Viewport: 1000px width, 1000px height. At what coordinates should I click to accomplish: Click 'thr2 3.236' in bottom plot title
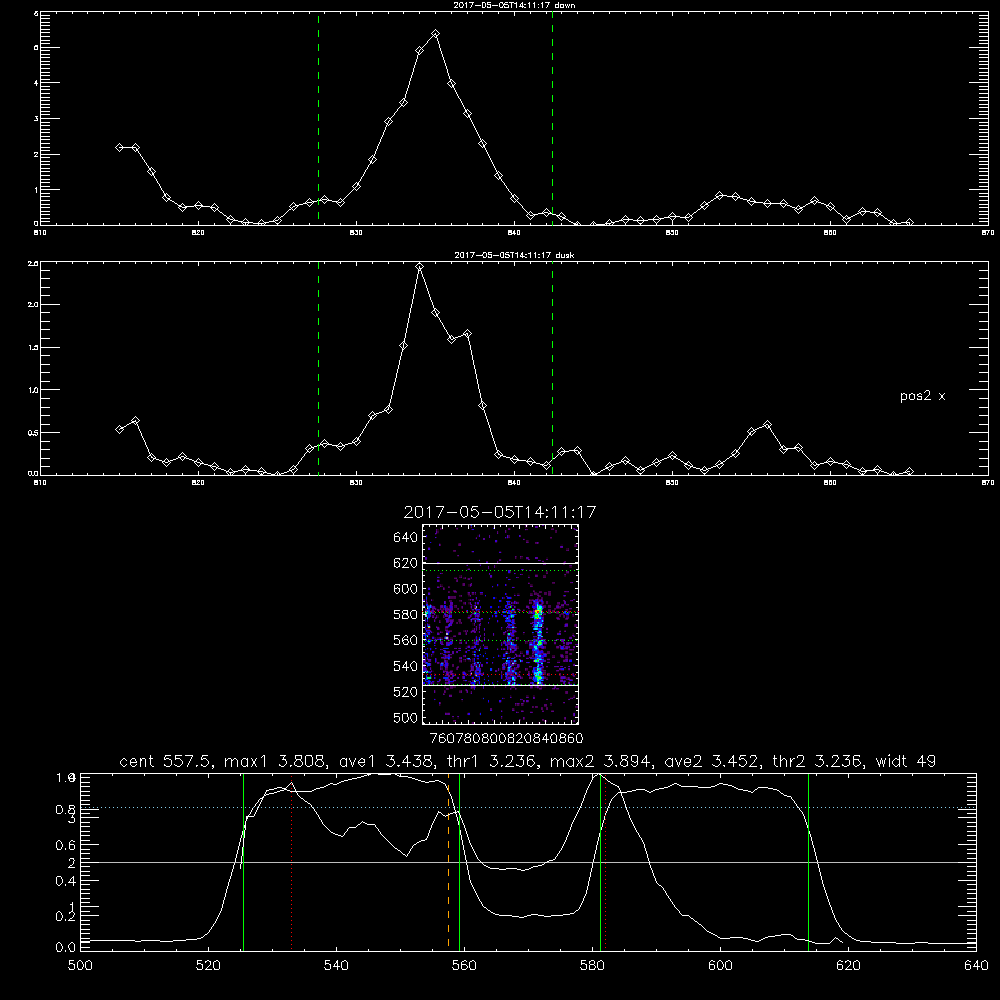click(818, 761)
